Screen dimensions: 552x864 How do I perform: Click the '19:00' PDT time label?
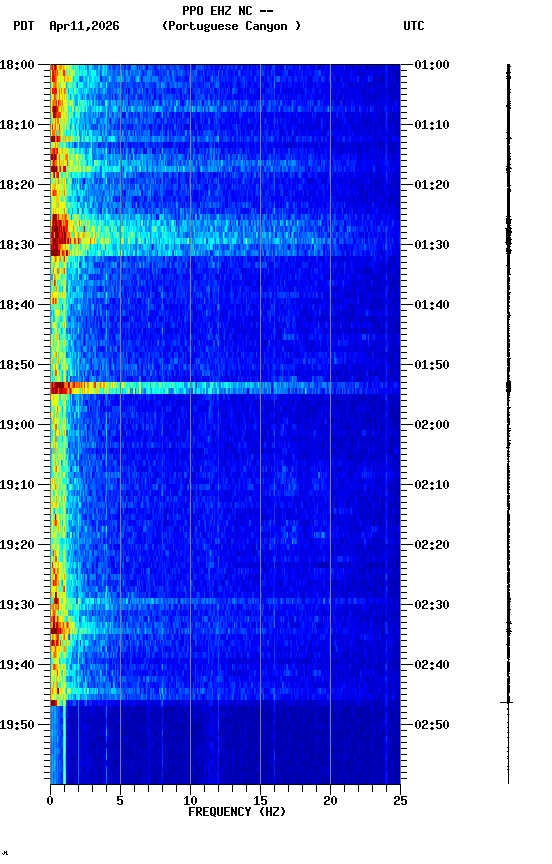point(17,425)
